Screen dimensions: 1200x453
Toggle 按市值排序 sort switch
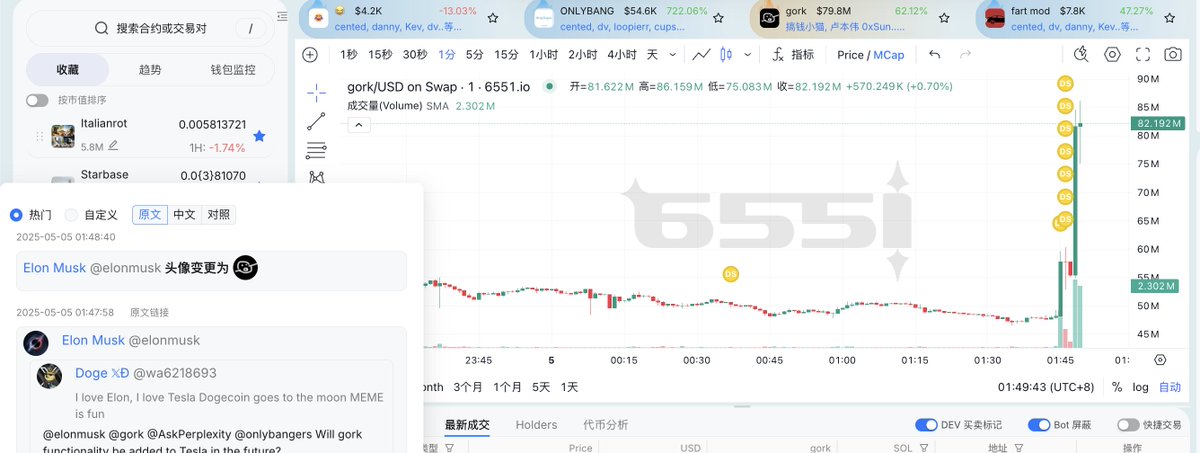(x=37, y=100)
